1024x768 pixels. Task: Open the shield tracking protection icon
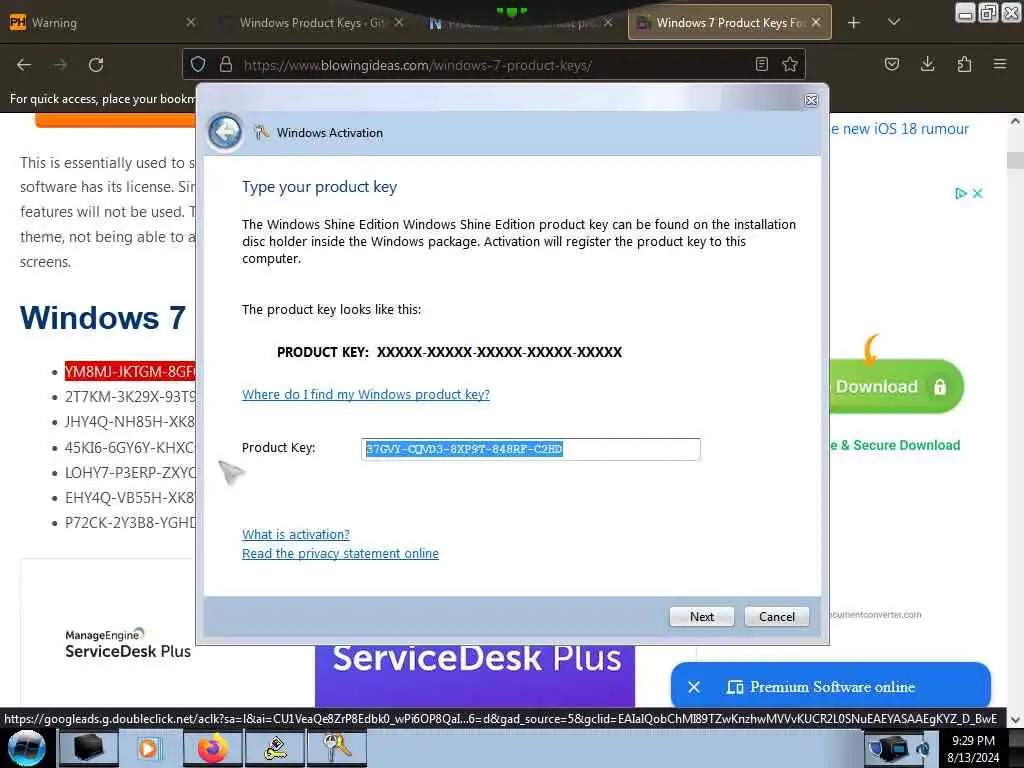coord(198,64)
